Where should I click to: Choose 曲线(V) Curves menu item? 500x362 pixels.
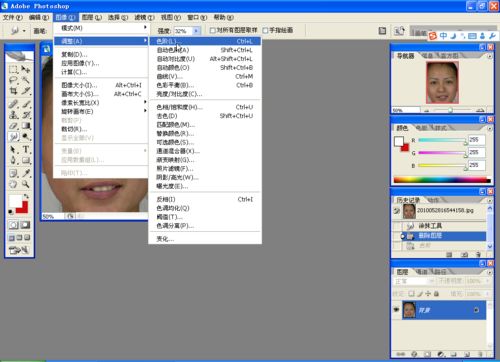[205, 76]
